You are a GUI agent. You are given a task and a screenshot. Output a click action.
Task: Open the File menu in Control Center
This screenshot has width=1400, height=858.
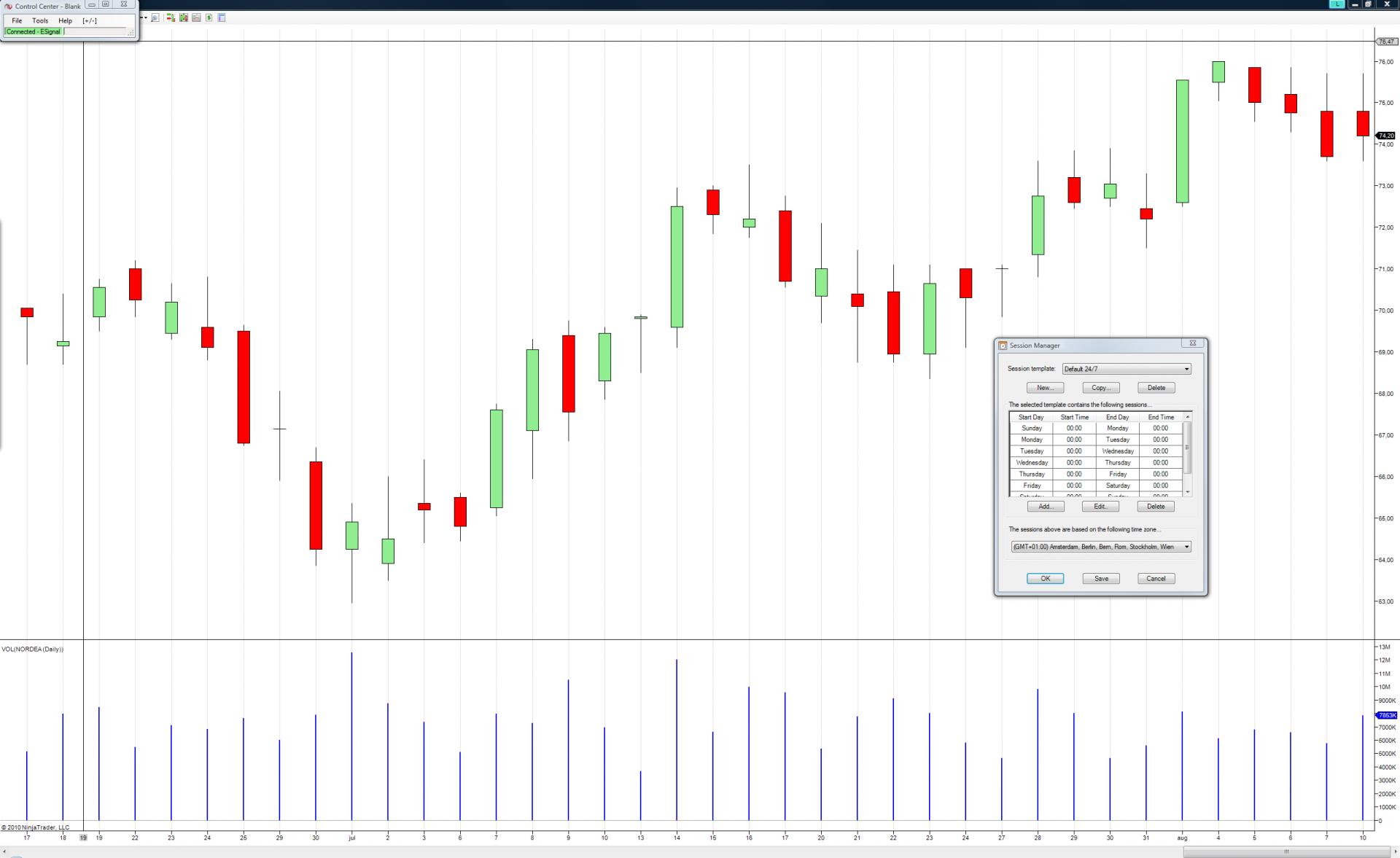[17, 20]
